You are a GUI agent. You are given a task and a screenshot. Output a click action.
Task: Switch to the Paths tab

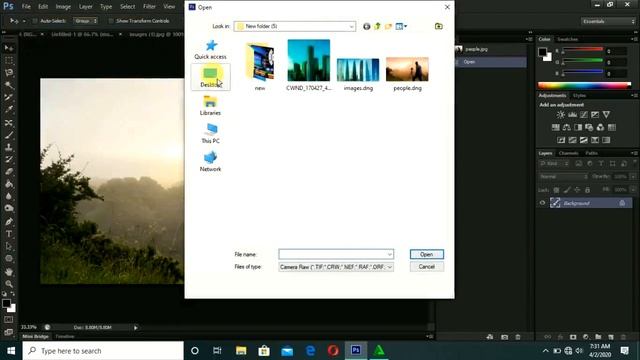coord(591,153)
